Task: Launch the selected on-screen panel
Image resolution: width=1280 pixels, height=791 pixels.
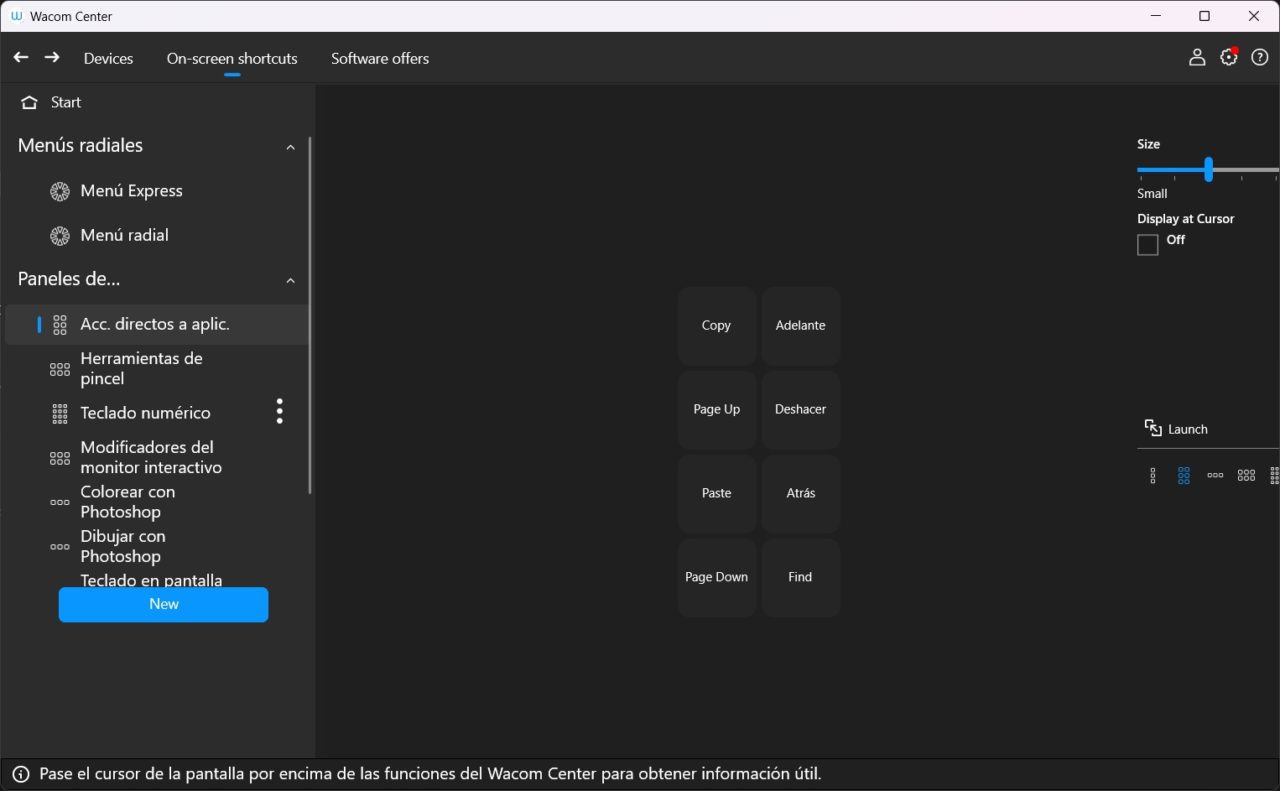Action: click(x=1177, y=429)
